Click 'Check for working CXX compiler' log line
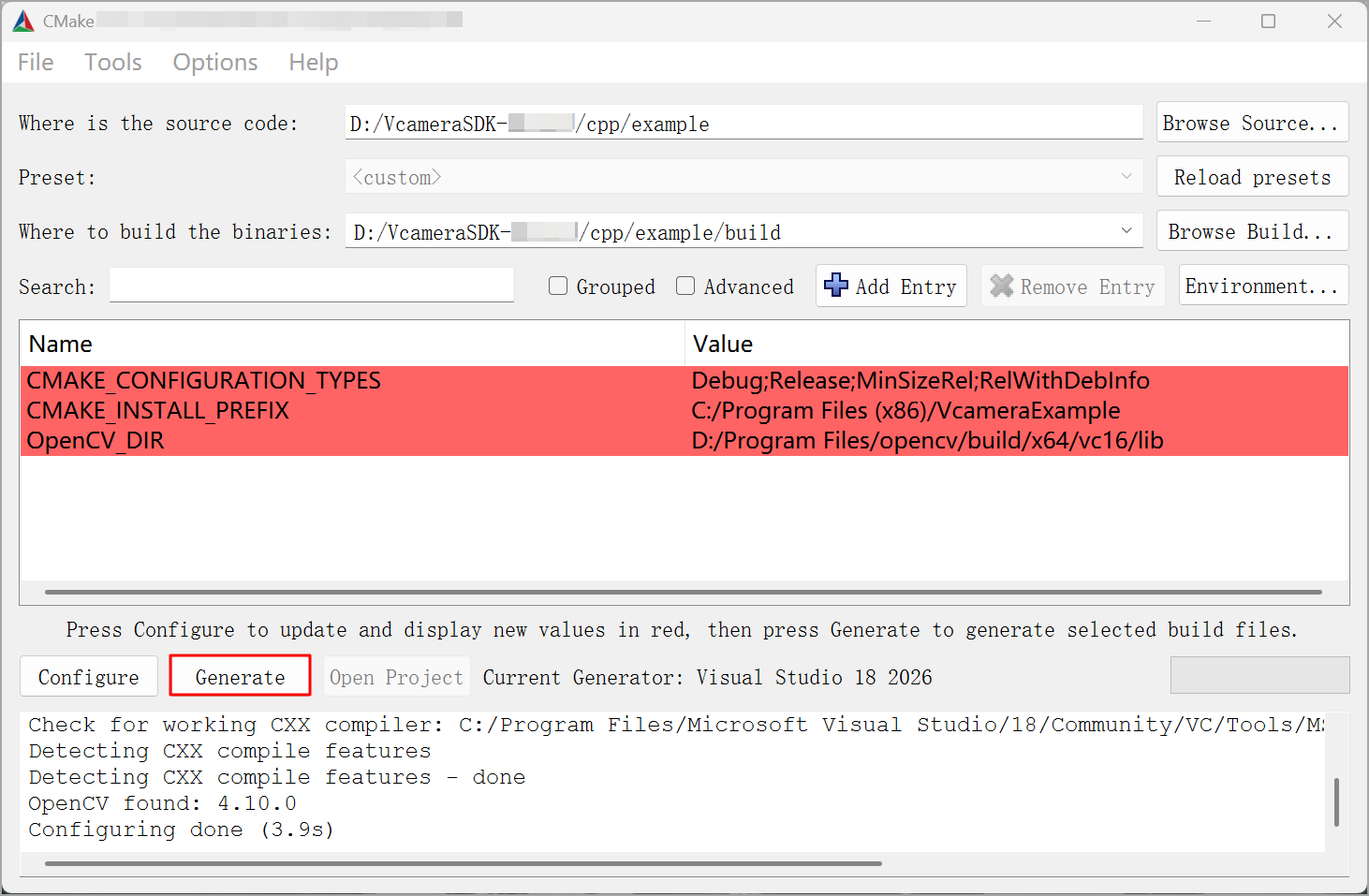Image resolution: width=1369 pixels, height=896 pixels. pyautogui.click(x=676, y=725)
